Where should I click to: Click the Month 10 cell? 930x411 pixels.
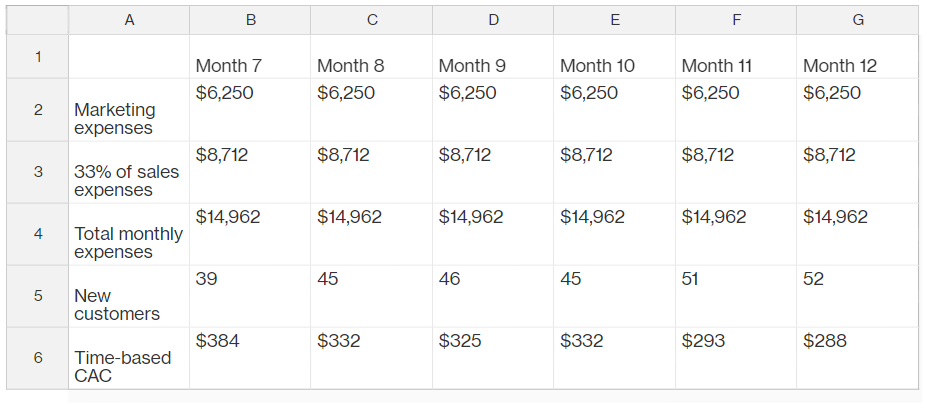[x=614, y=57]
